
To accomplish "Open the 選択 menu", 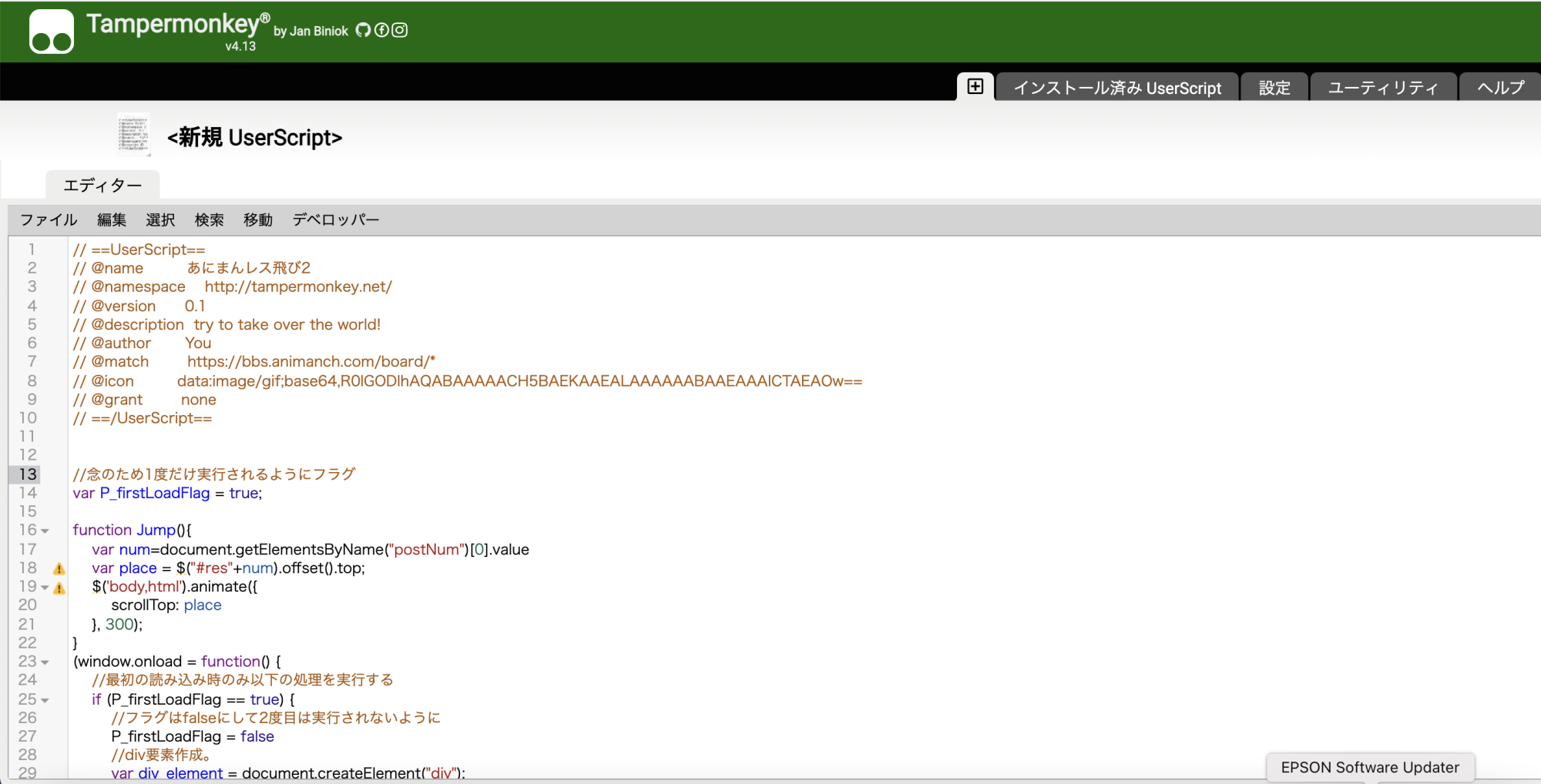I will point(160,220).
